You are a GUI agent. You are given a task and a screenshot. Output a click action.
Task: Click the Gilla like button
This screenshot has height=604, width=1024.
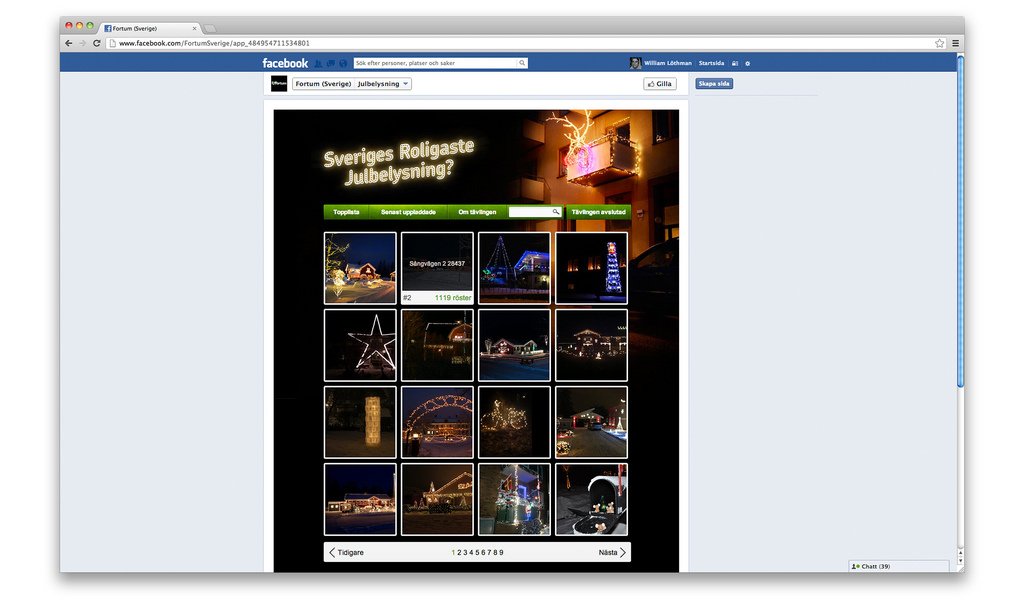coord(659,84)
